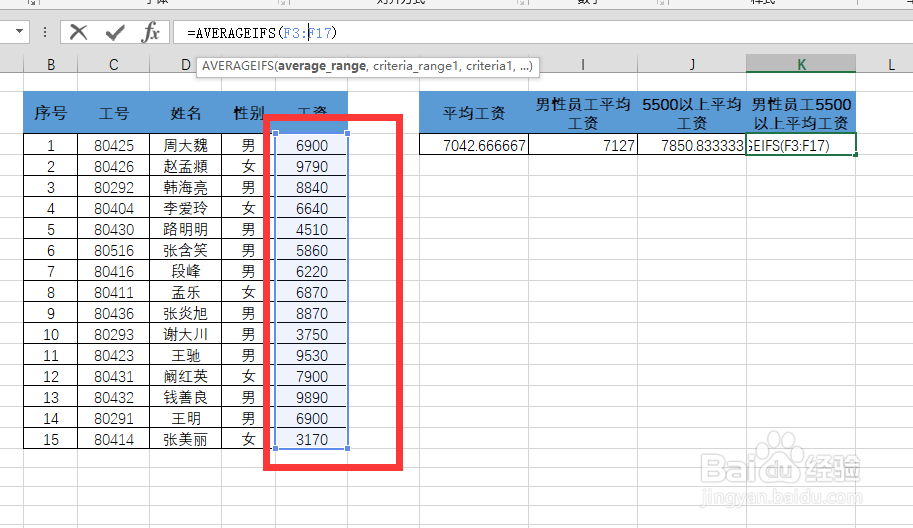Select salary cell 4510
This screenshot has height=528, width=913.
(312, 229)
